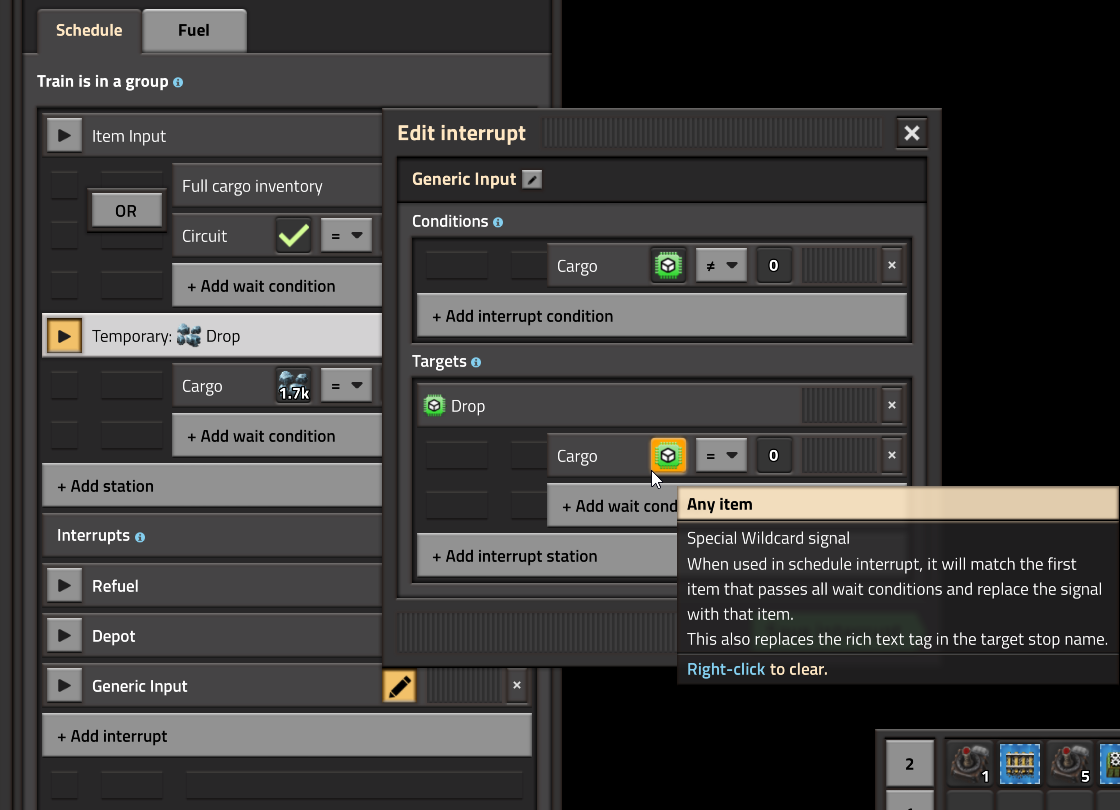Select quickbar row number 2
Viewport: 1120px width, 810px height.
click(909, 764)
